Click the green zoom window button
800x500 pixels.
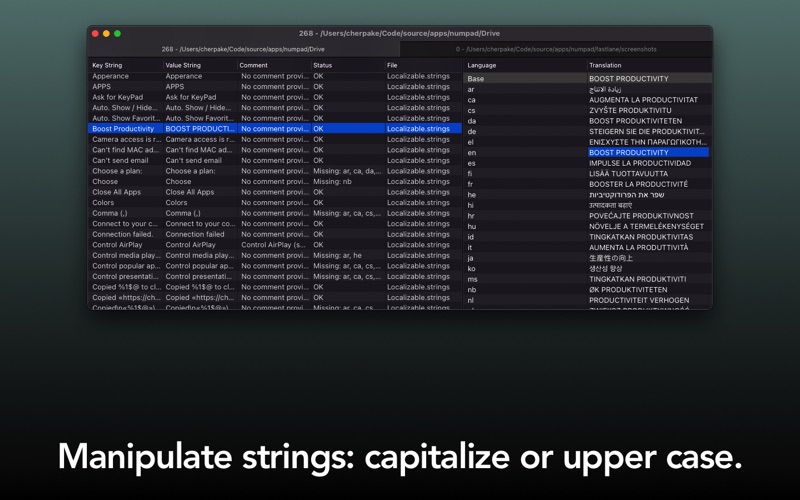point(117,34)
